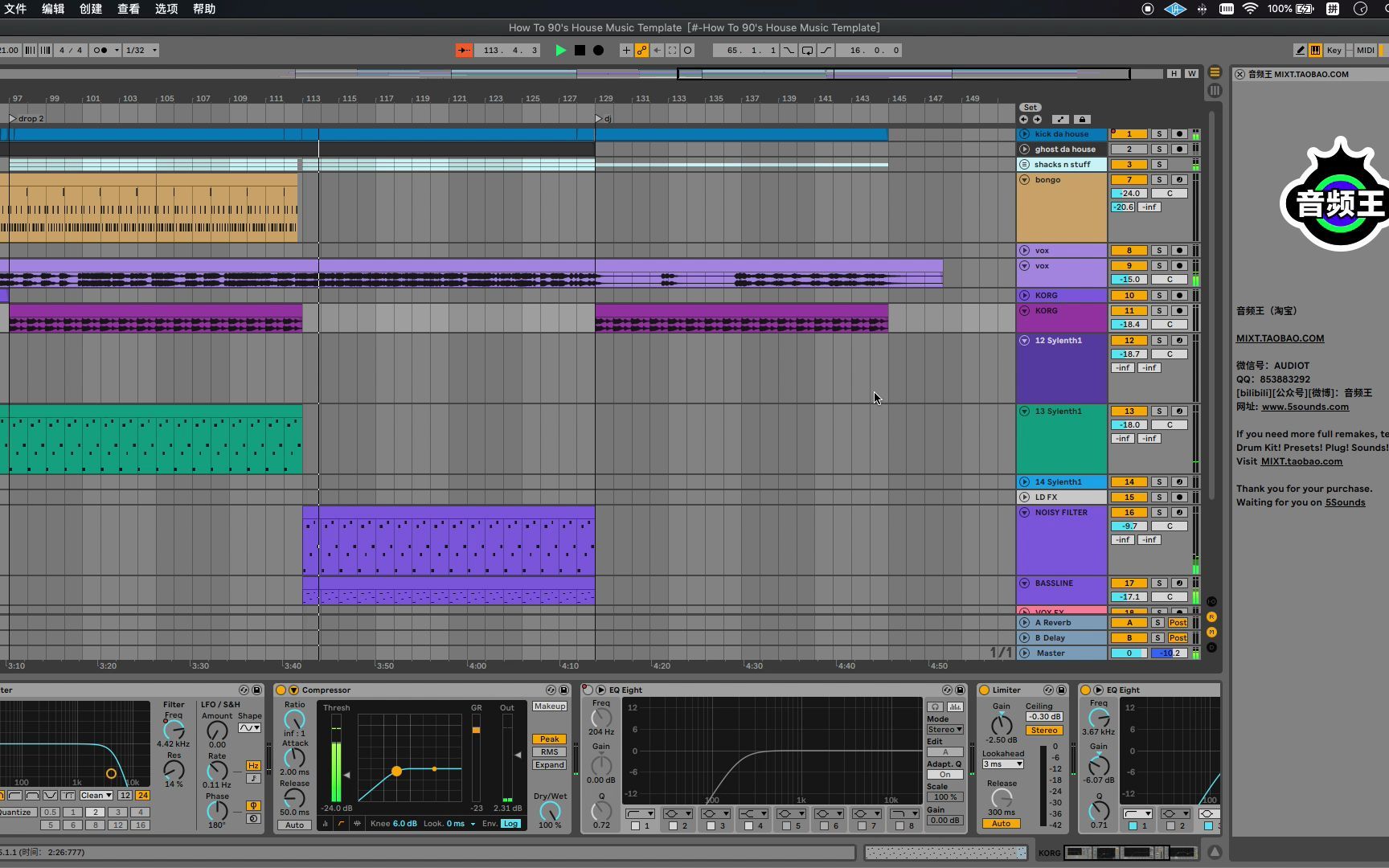Viewport: 1389px width, 868px height.
Task: Open the 创建 menu
Action: coord(91,9)
